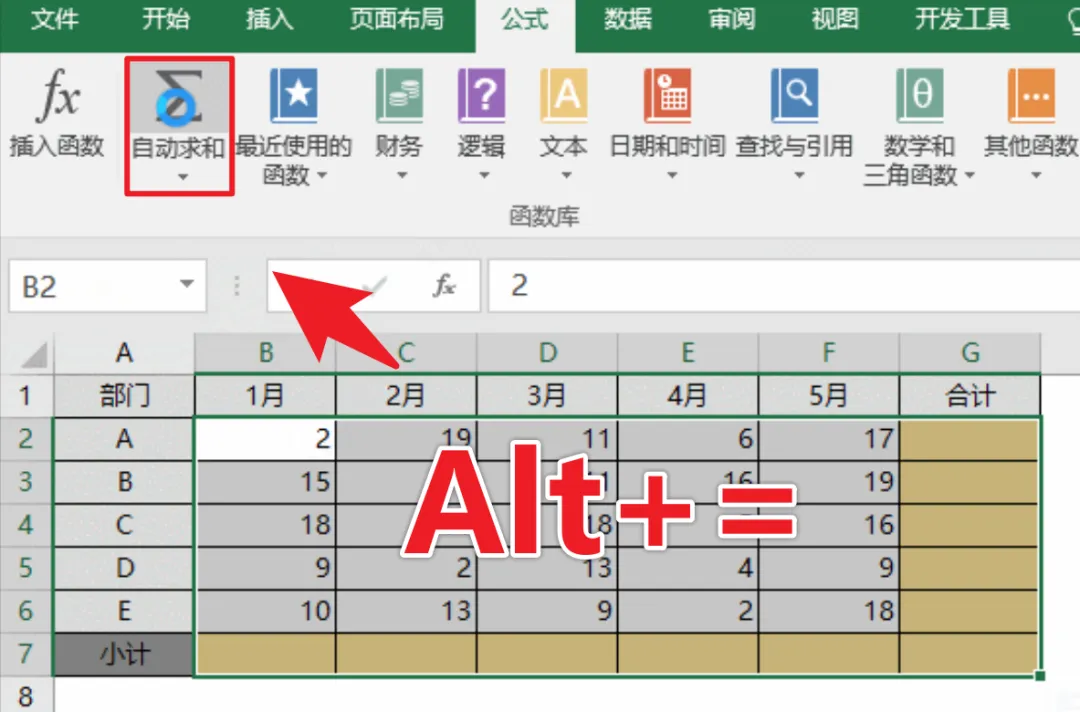Expand the More Functions (其他函数) arrow
The image size is (1080, 712).
coord(1035,176)
